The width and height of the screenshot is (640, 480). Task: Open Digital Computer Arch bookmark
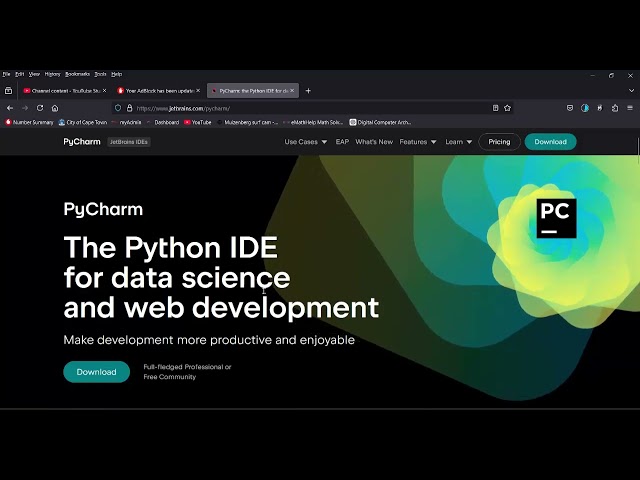click(x=380, y=122)
